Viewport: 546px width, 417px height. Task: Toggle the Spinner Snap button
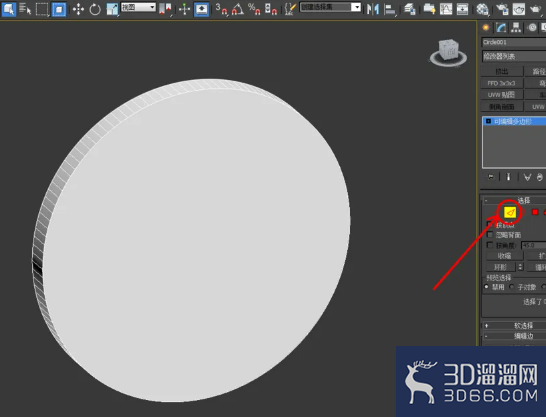pos(271,9)
